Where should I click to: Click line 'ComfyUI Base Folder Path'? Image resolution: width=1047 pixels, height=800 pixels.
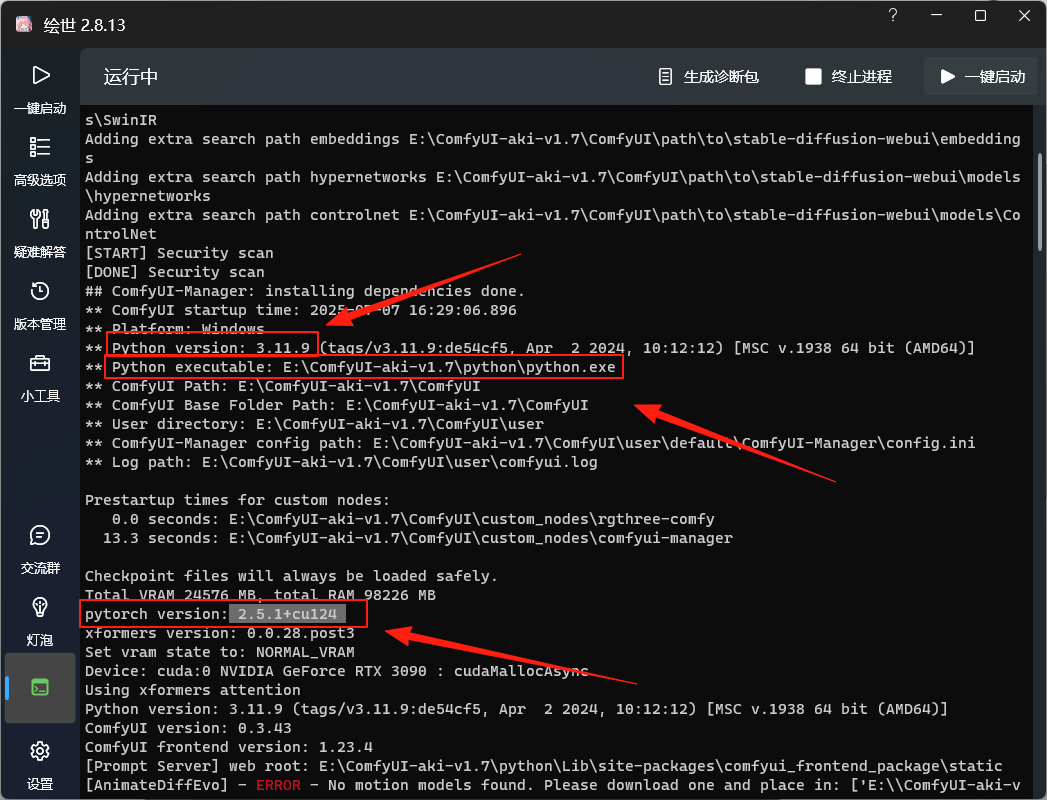(x=337, y=405)
